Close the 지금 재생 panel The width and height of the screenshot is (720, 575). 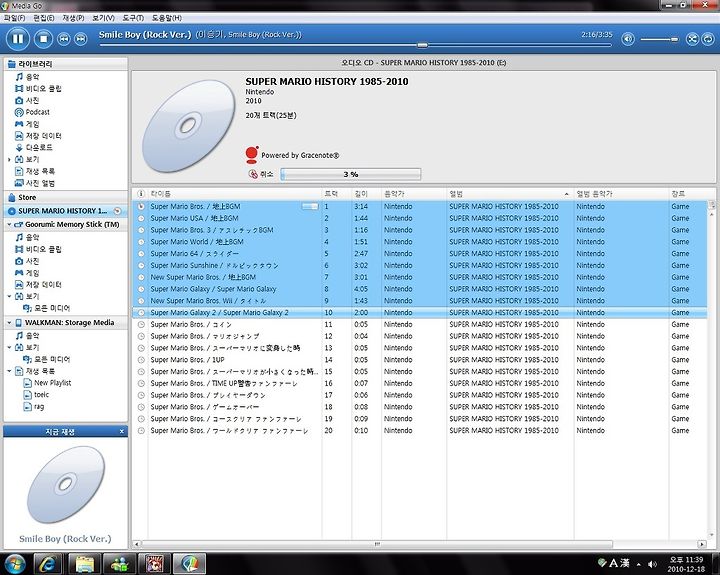click(122, 431)
